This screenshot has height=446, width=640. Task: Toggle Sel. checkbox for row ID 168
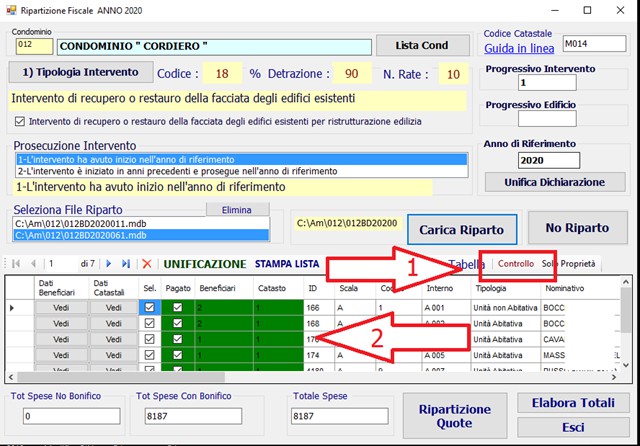150,323
